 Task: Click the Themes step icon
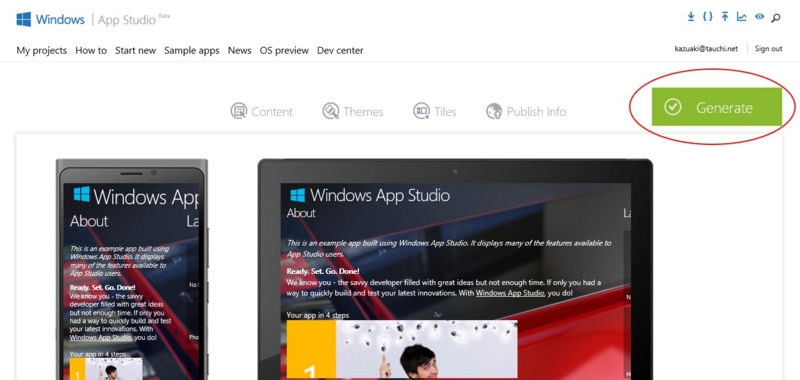point(331,111)
